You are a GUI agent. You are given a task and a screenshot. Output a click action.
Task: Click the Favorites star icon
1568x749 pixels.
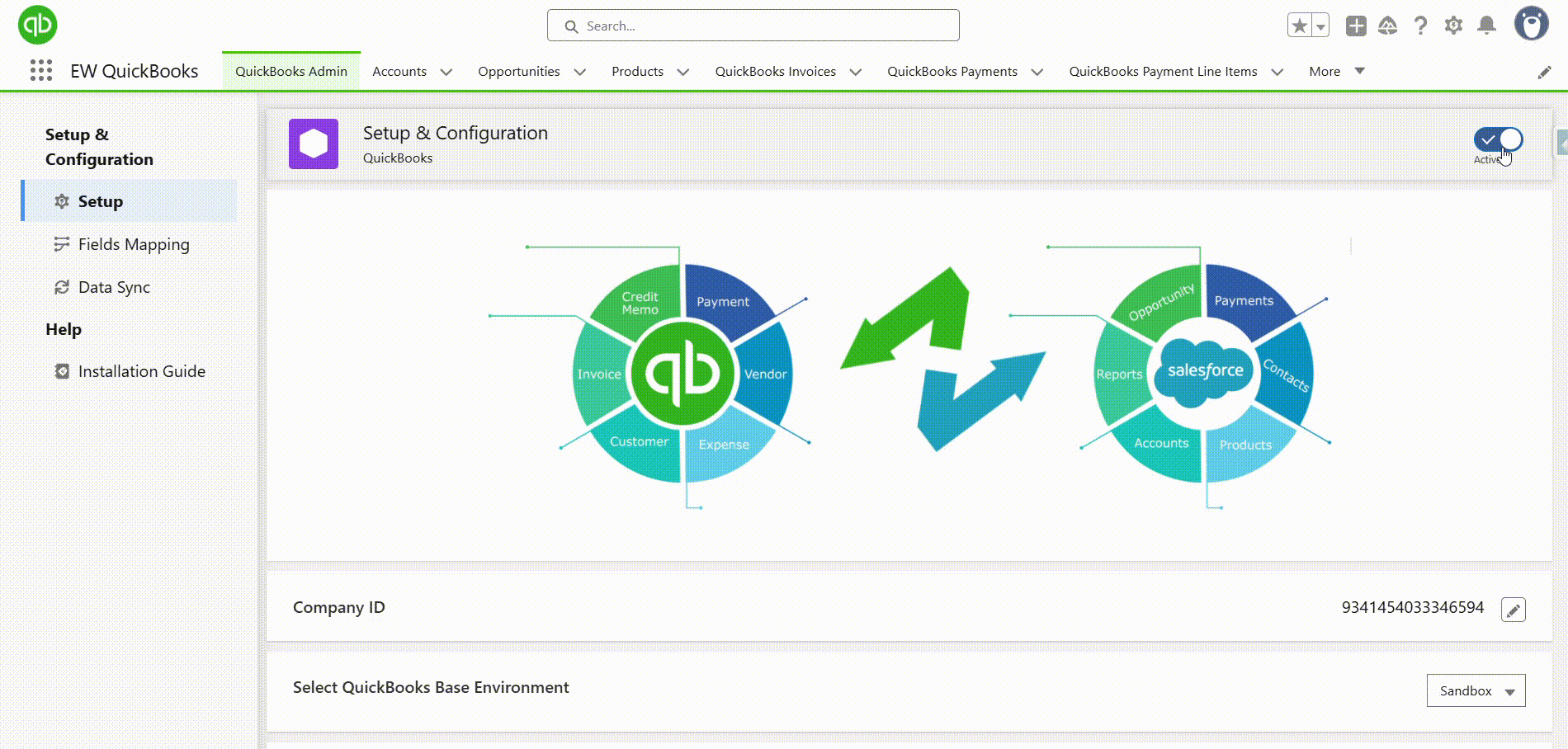click(1300, 26)
